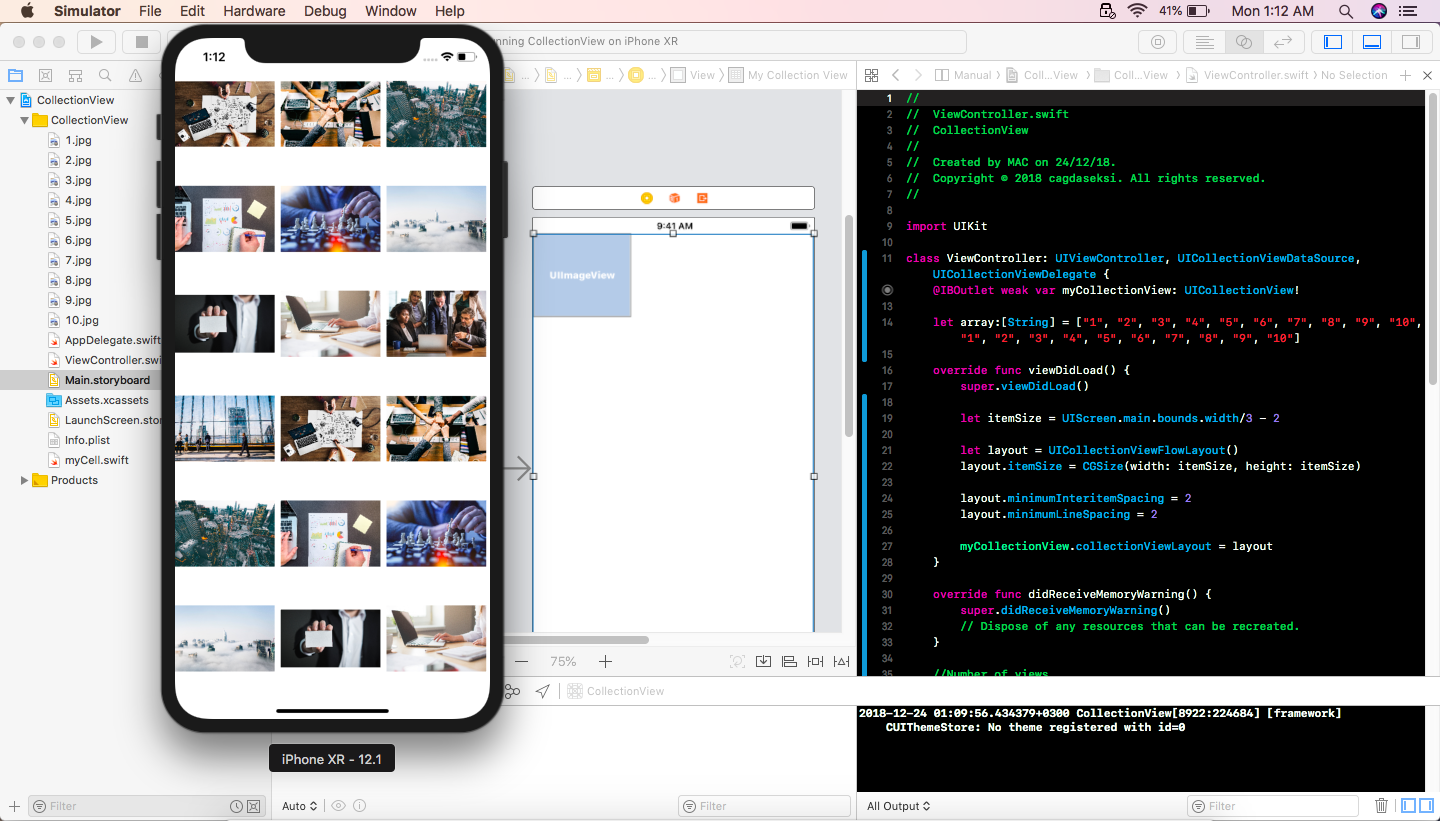Switch to the Assistant editor
The width and height of the screenshot is (1440, 821).
point(1243,42)
